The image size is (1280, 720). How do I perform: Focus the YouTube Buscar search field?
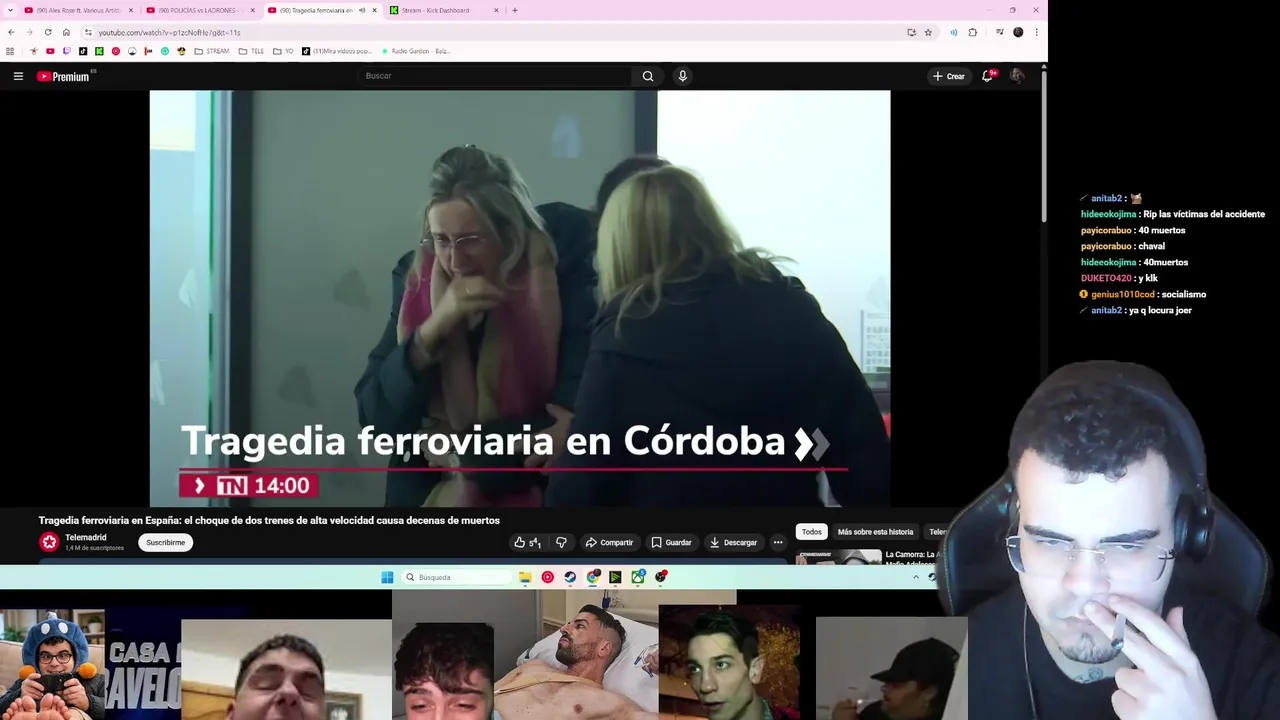[x=495, y=76]
